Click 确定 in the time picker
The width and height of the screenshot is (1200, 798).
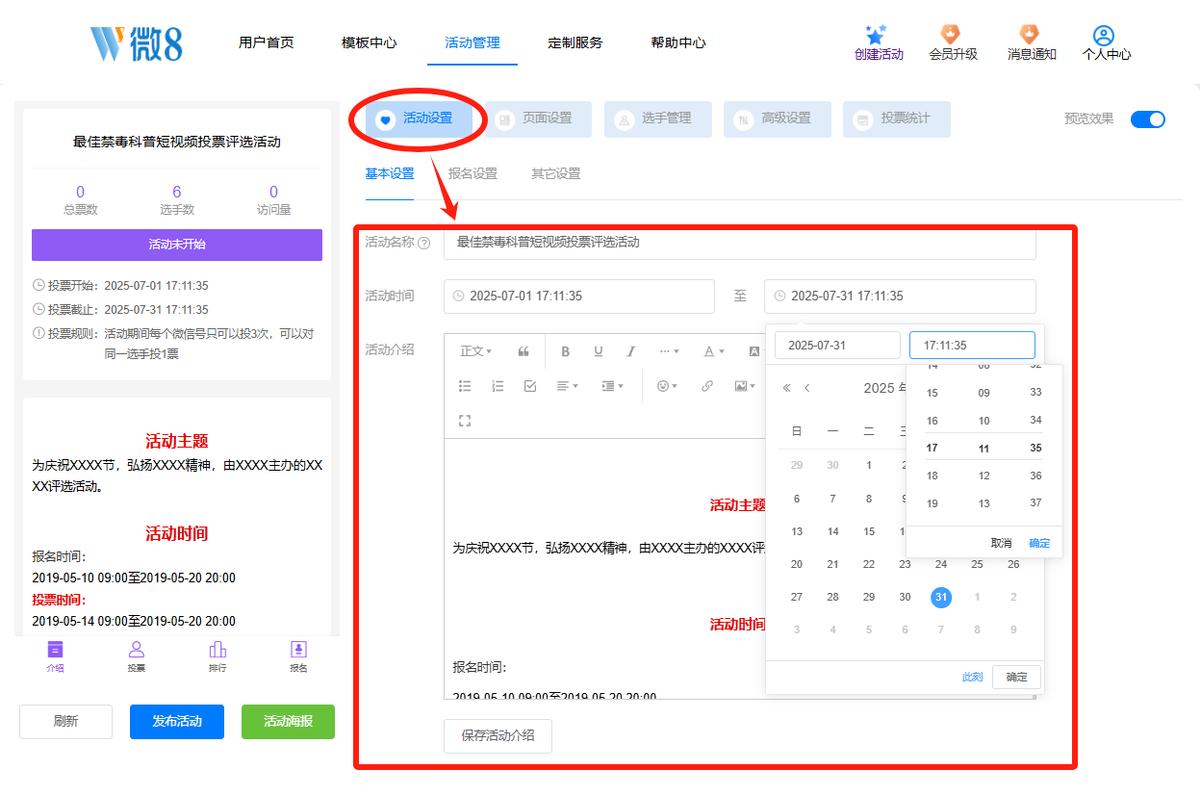click(1040, 543)
